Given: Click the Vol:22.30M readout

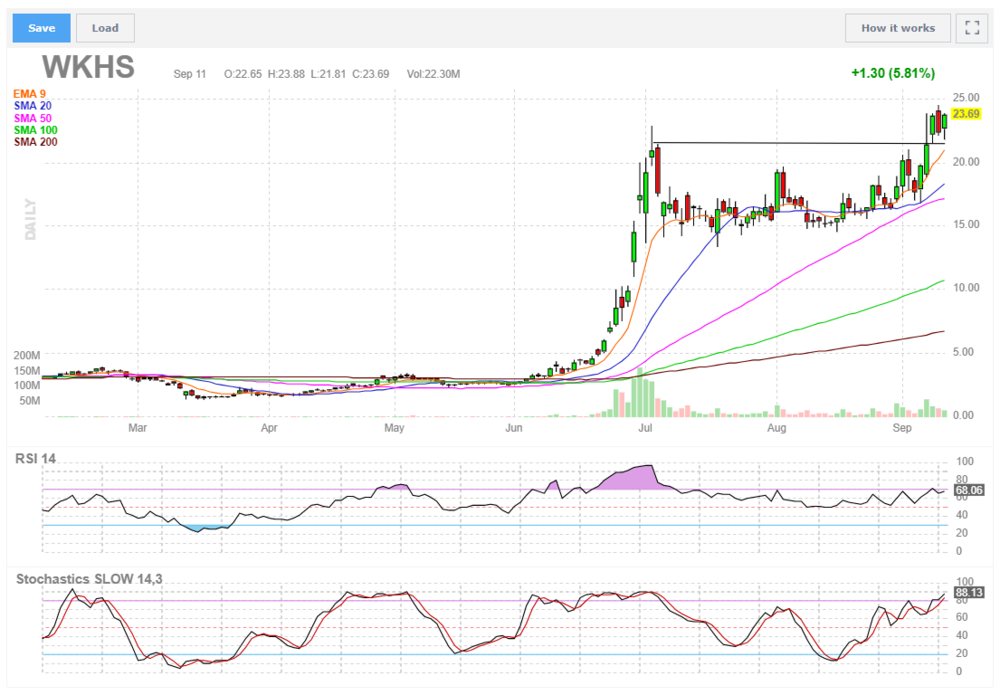Looking at the screenshot, I should click(431, 74).
